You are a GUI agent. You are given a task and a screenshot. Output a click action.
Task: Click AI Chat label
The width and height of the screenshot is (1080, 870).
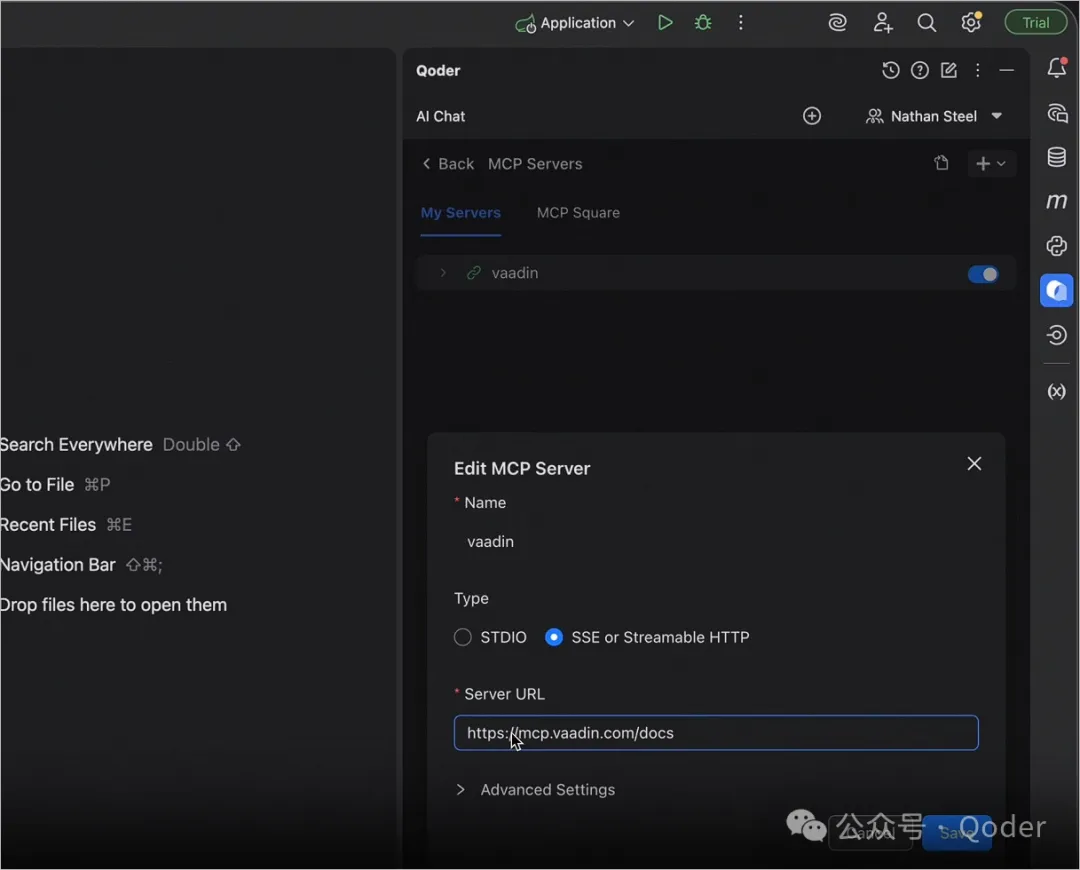[x=441, y=116]
